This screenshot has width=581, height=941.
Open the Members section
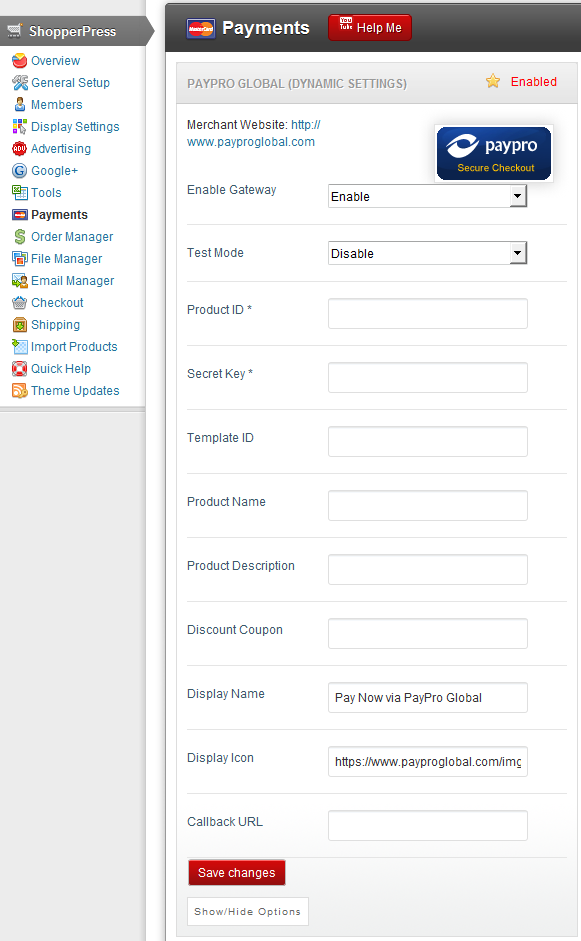56,104
